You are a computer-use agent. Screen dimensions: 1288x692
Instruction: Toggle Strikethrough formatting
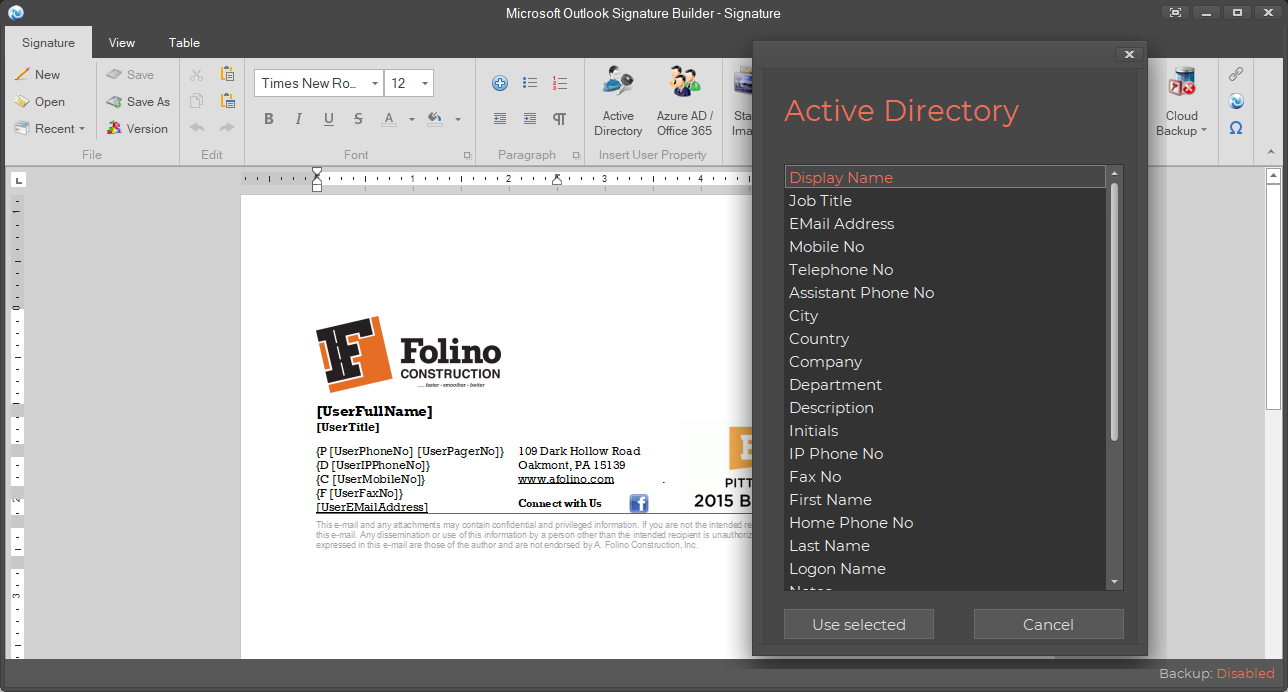pos(358,119)
